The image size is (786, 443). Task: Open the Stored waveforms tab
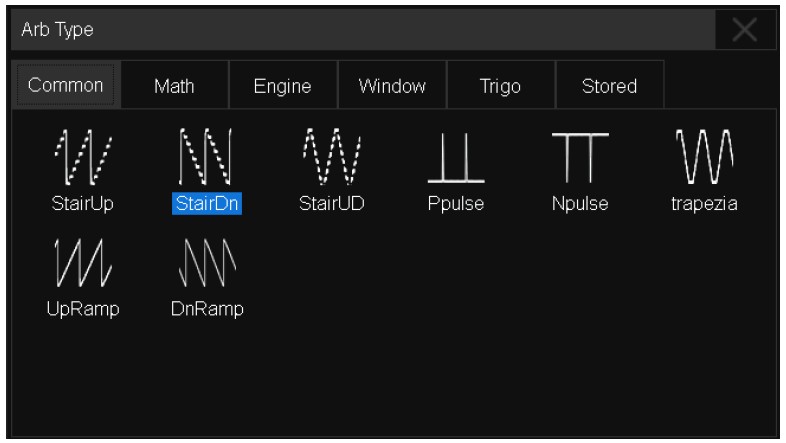pyautogui.click(x=609, y=87)
